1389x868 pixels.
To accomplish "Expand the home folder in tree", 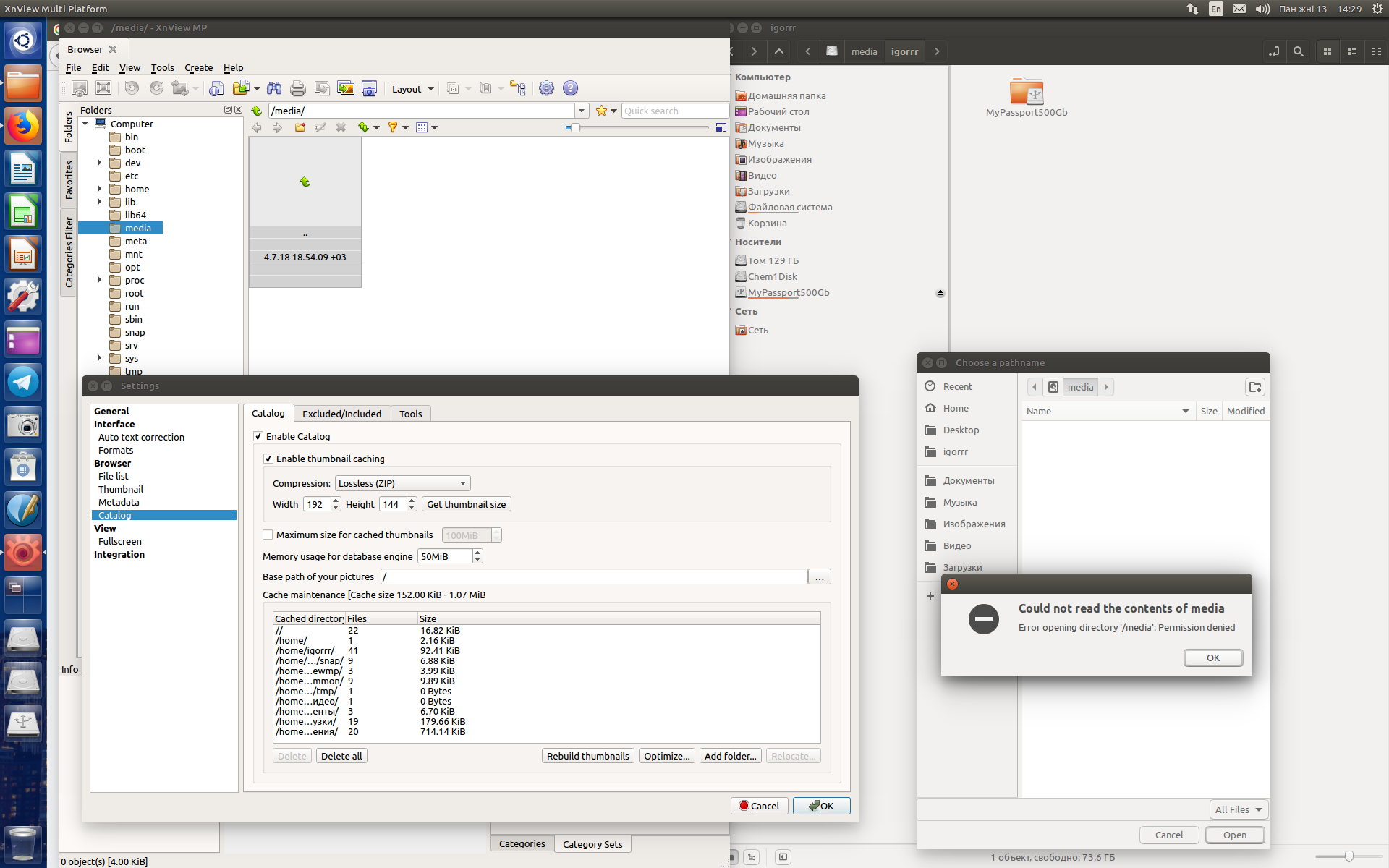I will pyautogui.click(x=100, y=189).
